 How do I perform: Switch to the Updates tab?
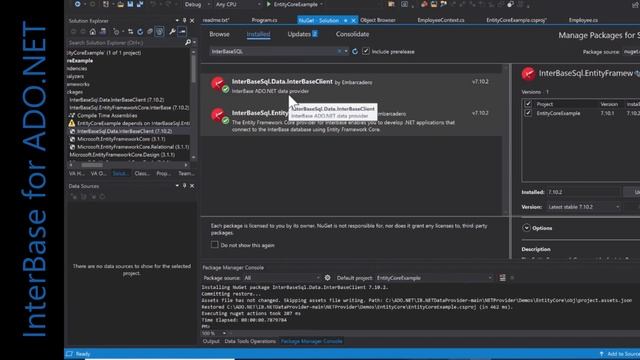tap(302, 34)
